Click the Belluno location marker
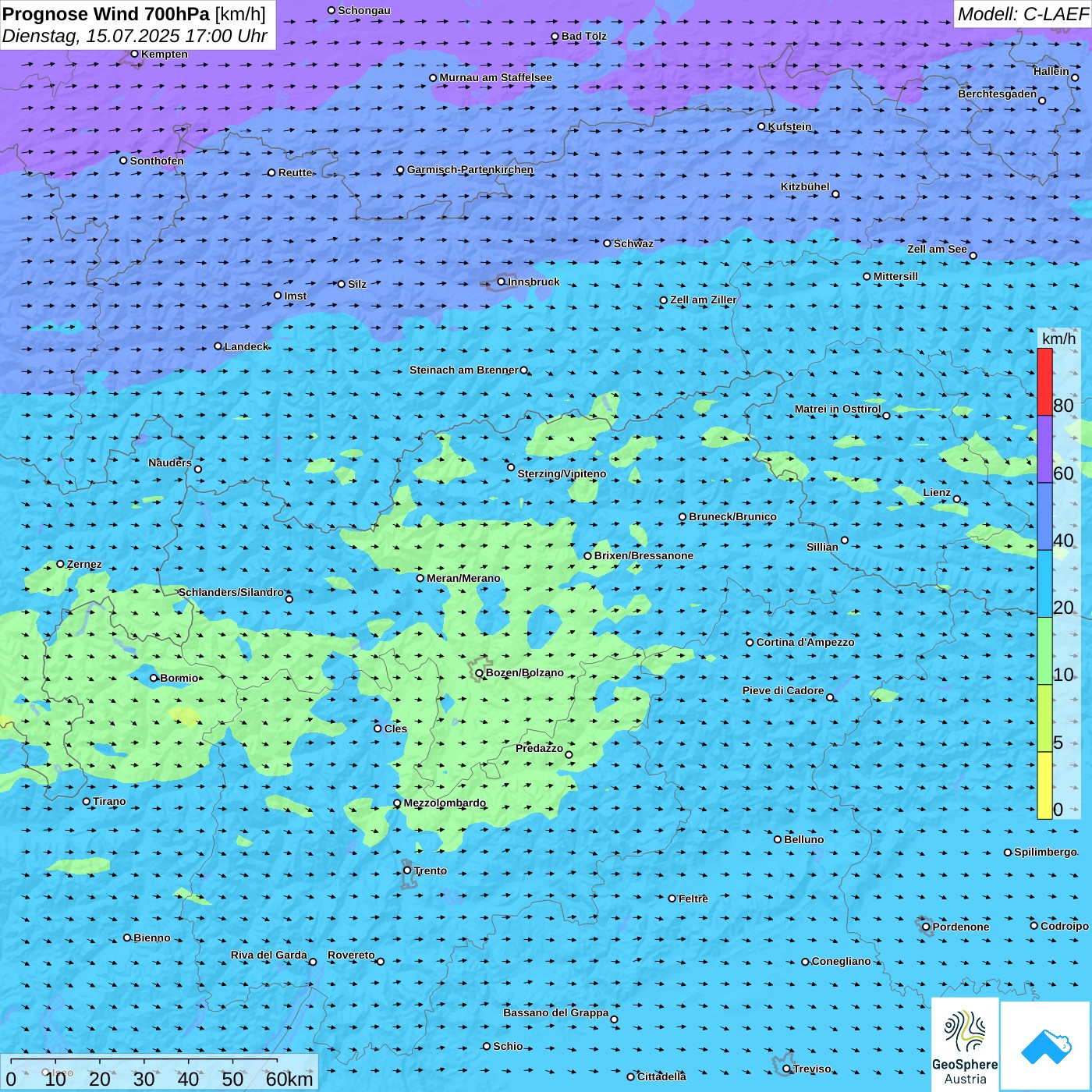 (778, 839)
